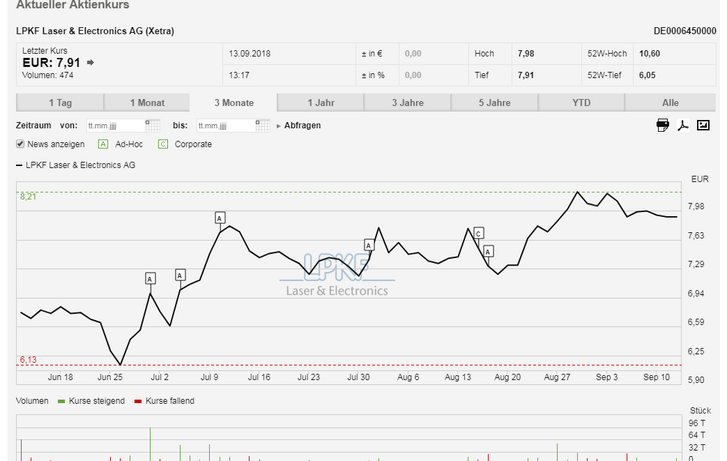Focus the 'von' start date field
727x461 pixels.
[114, 125]
